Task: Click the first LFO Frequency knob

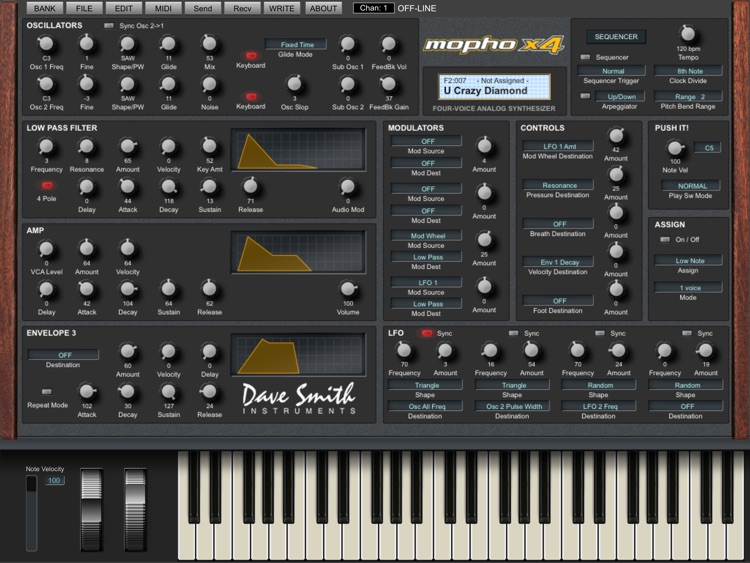Action: 404,351
